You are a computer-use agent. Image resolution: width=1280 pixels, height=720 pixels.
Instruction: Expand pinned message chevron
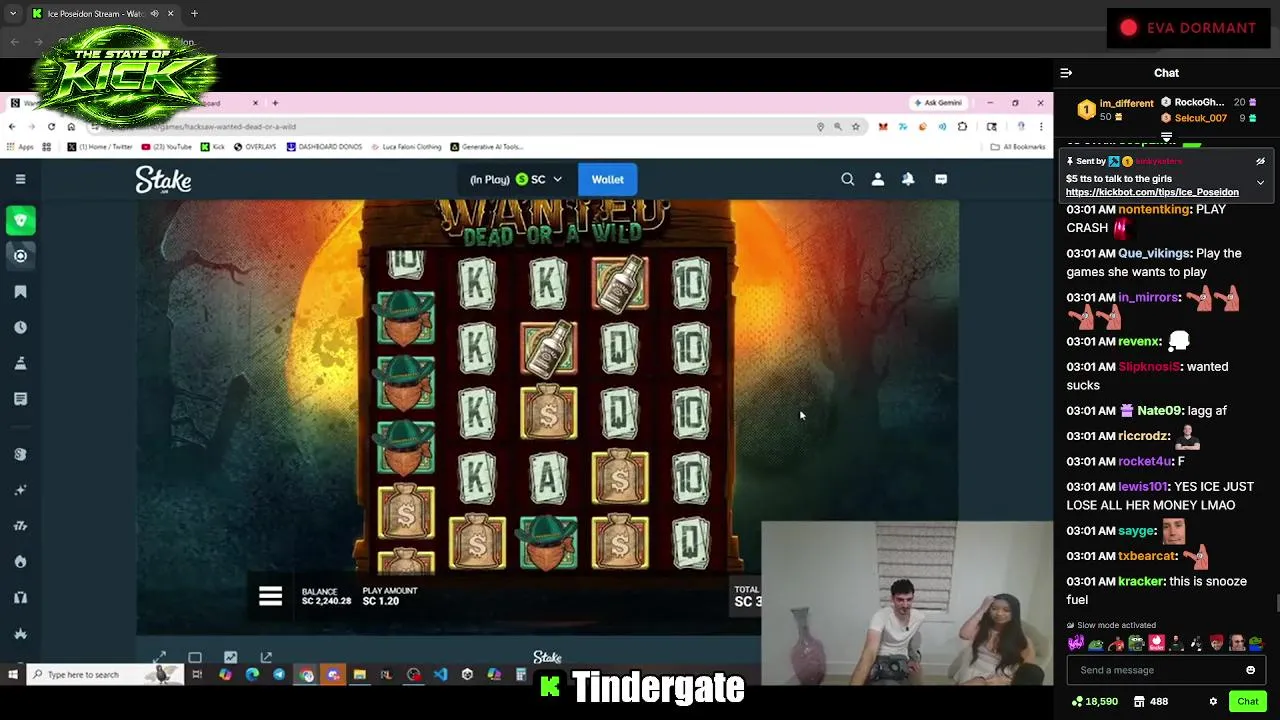click(x=1260, y=183)
